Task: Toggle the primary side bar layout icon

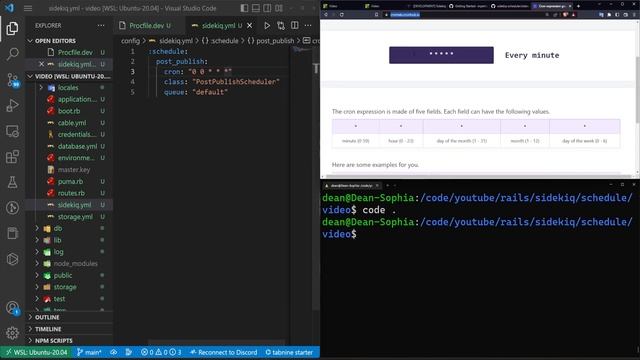Action: coord(244,8)
